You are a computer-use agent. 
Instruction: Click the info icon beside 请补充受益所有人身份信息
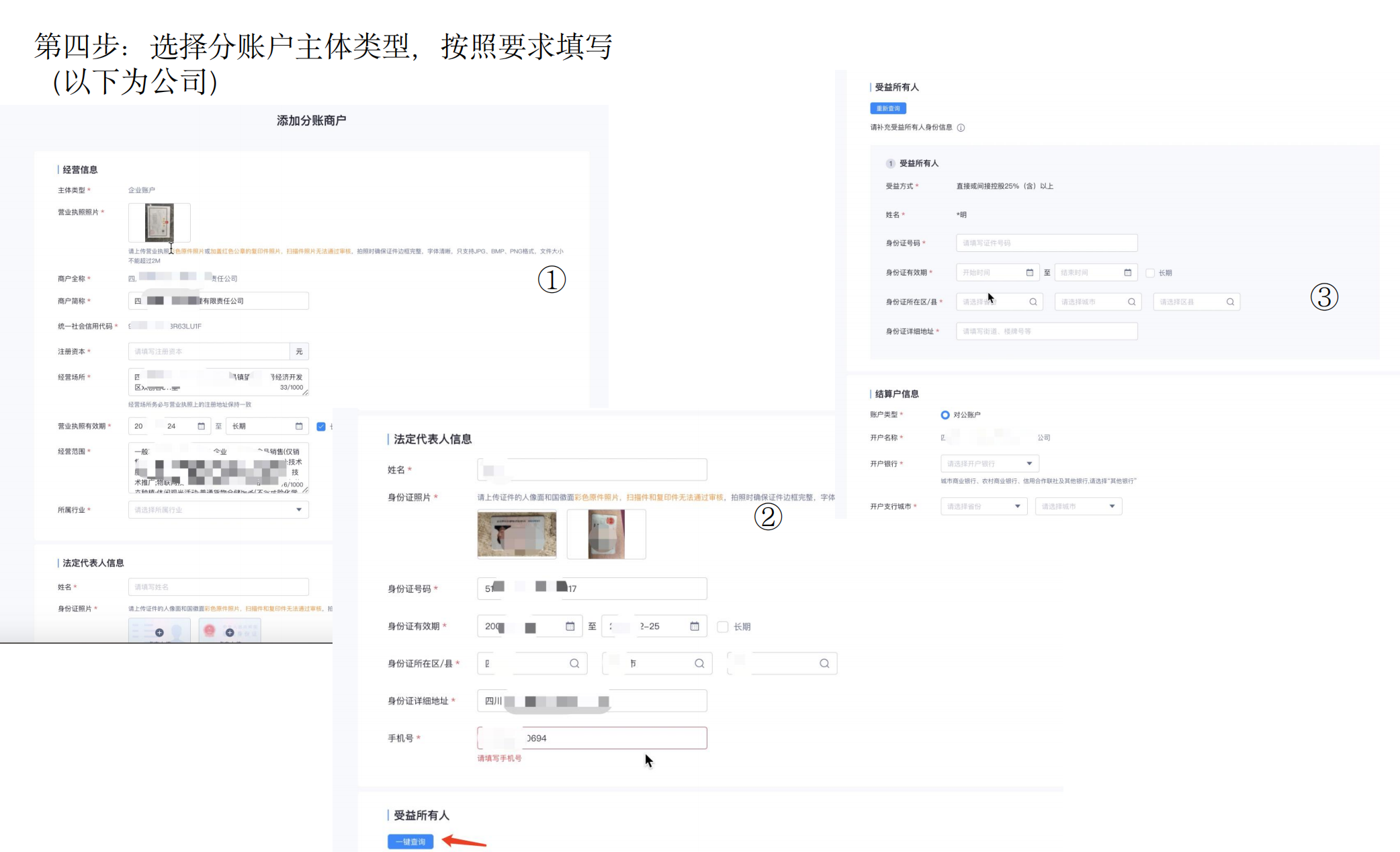(x=961, y=128)
